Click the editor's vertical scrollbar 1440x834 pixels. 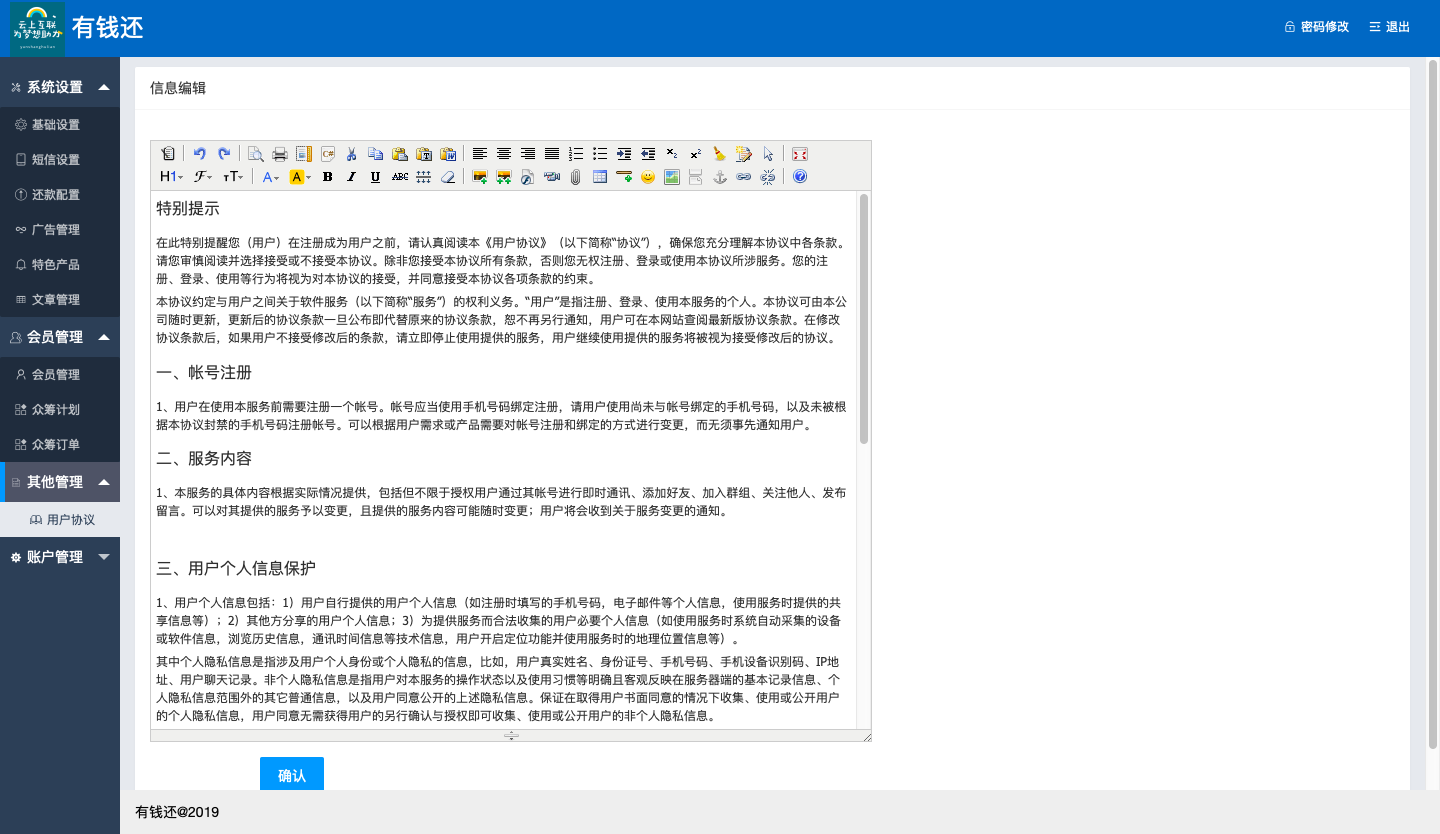(x=864, y=320)
